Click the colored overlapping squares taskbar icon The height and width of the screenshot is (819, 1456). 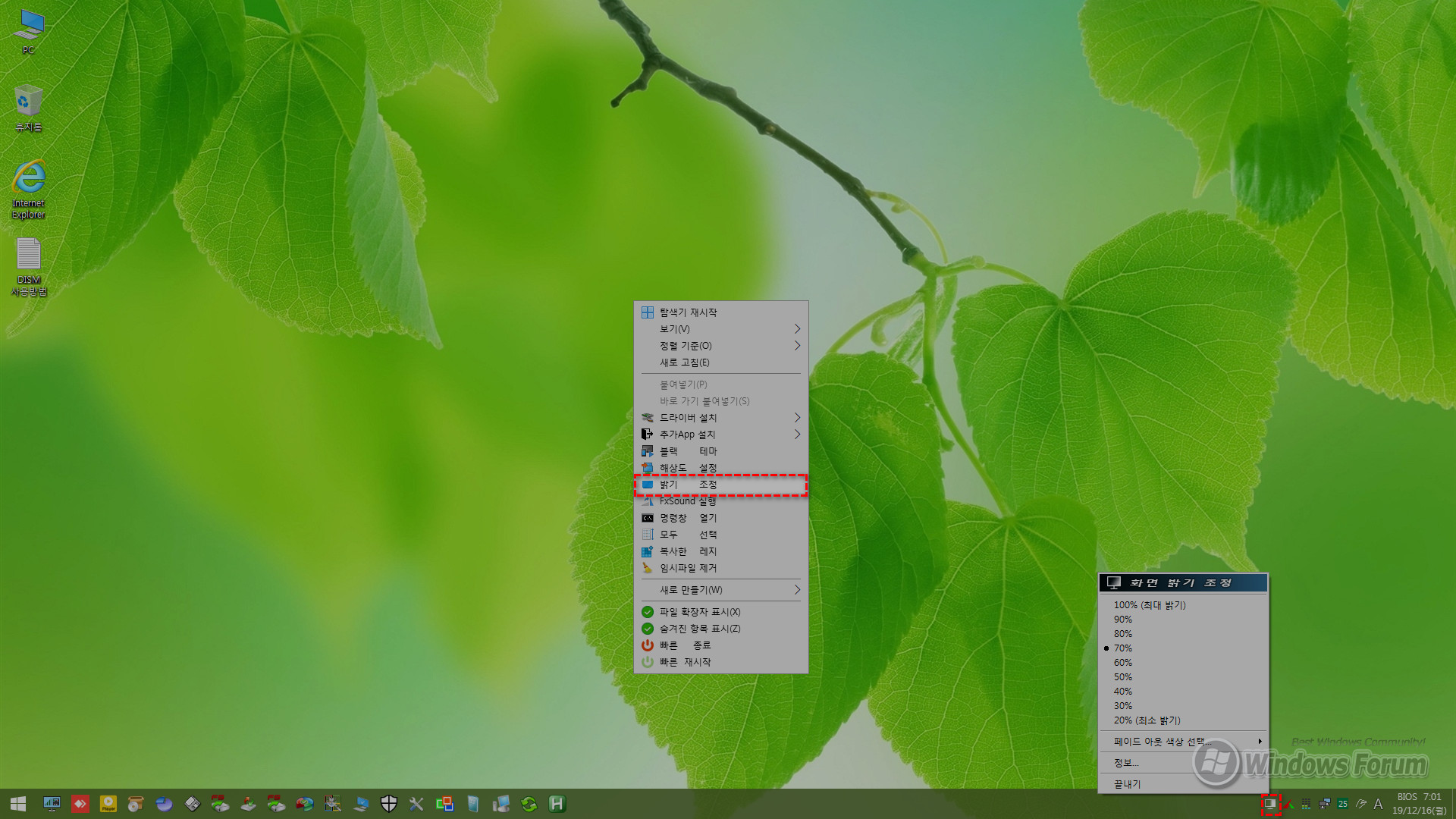444,804
